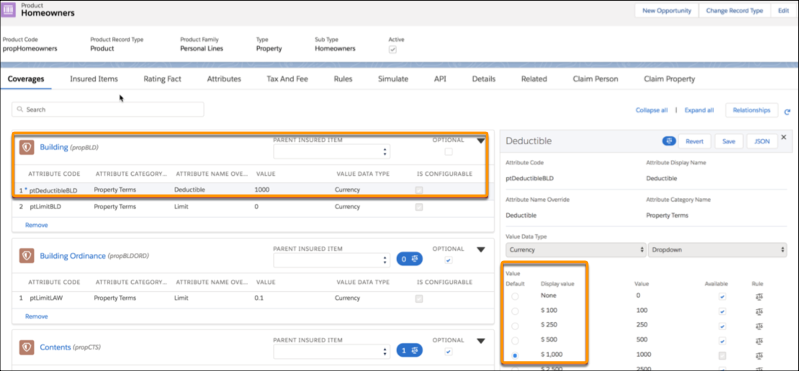
Task: Collapse the Building Ordinance coverage section
Action: click(481, 250)
